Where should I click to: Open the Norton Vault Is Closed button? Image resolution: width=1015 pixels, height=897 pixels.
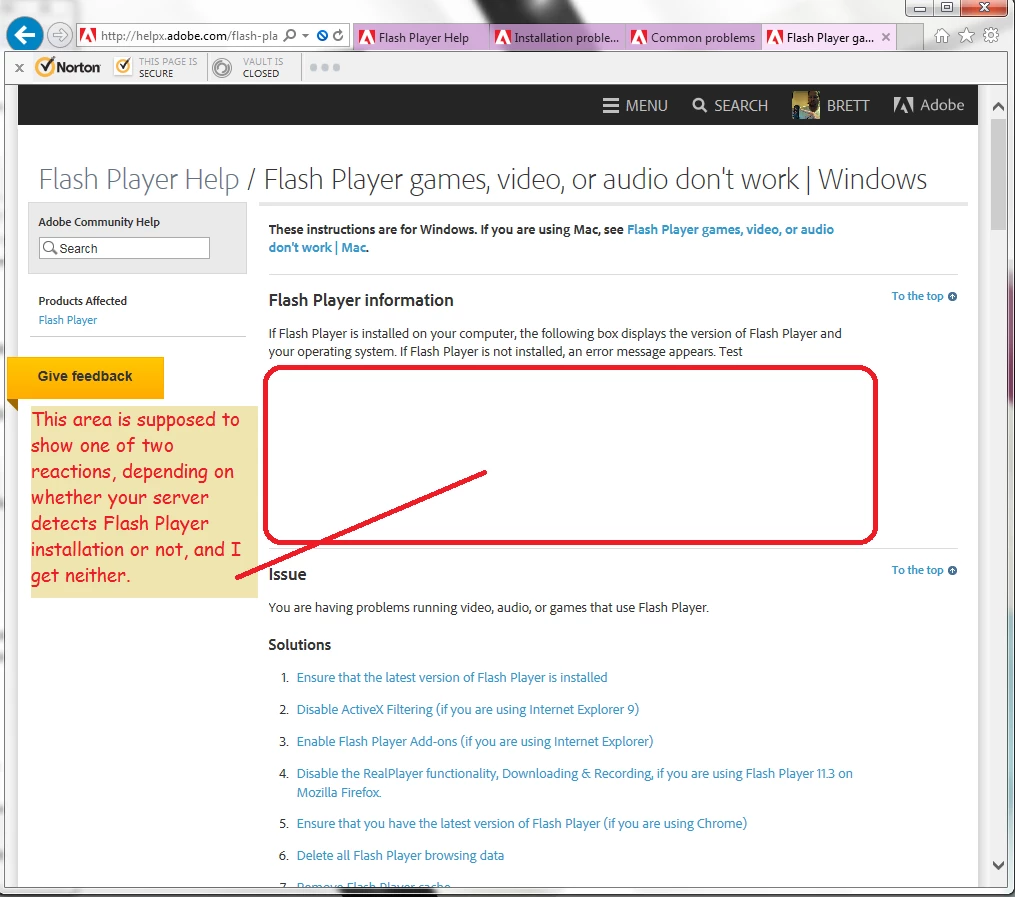pos(249,67)
